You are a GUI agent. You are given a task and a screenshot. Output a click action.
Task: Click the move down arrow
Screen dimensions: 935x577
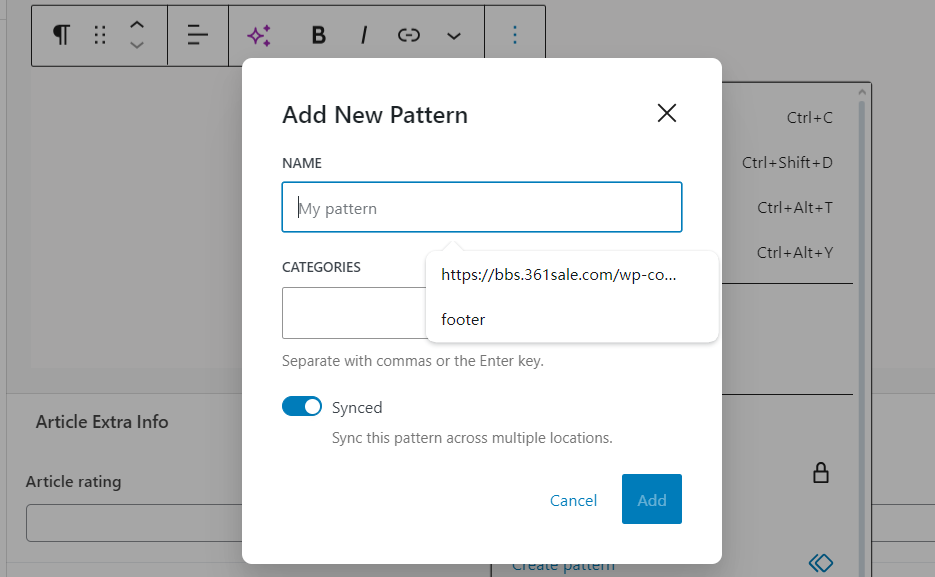click(137, 45)
